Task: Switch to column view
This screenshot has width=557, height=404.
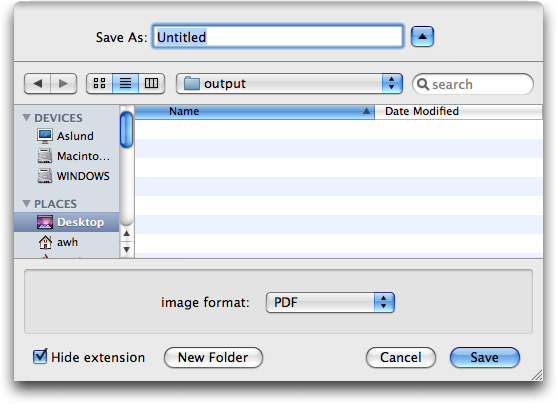Action: tap(152, 84)
